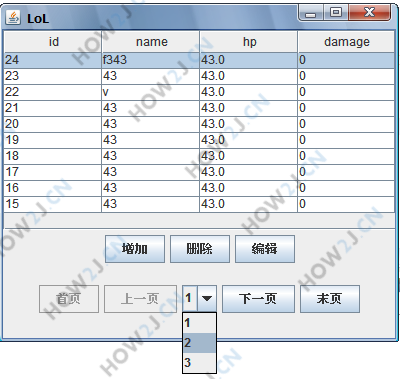This screenshot has width=400, height=379.
Task: Click the name column header
Action: [151, 42]
